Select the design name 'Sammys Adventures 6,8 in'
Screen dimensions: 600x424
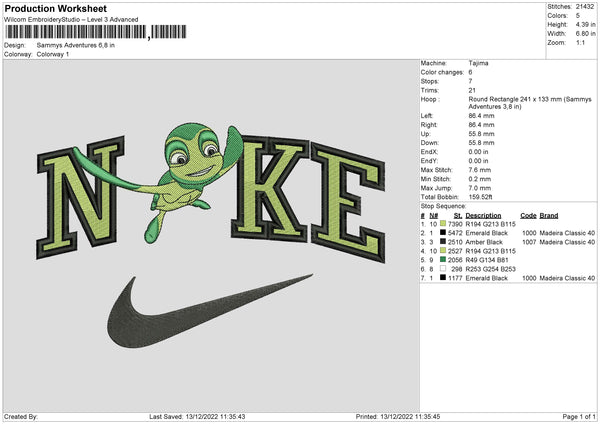76,45
